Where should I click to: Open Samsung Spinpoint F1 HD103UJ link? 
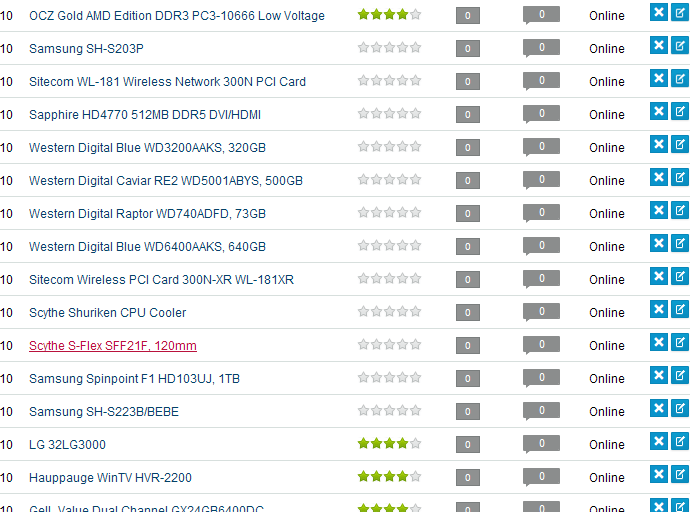[134, 379]
